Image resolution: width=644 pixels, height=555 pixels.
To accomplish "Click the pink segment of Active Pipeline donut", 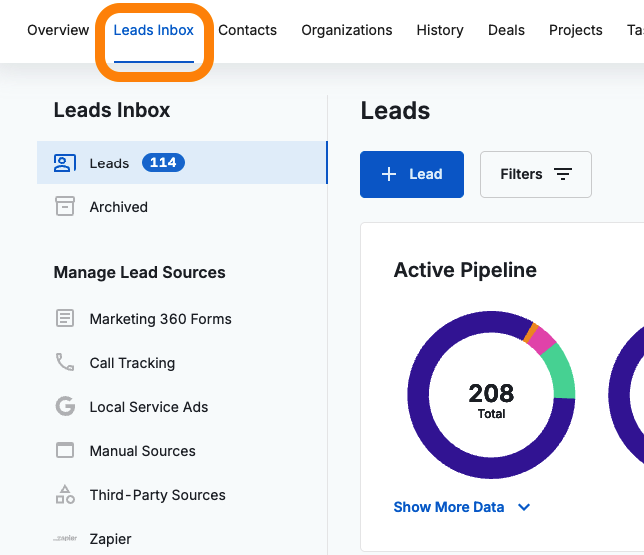I will click(x=541, y=340).
